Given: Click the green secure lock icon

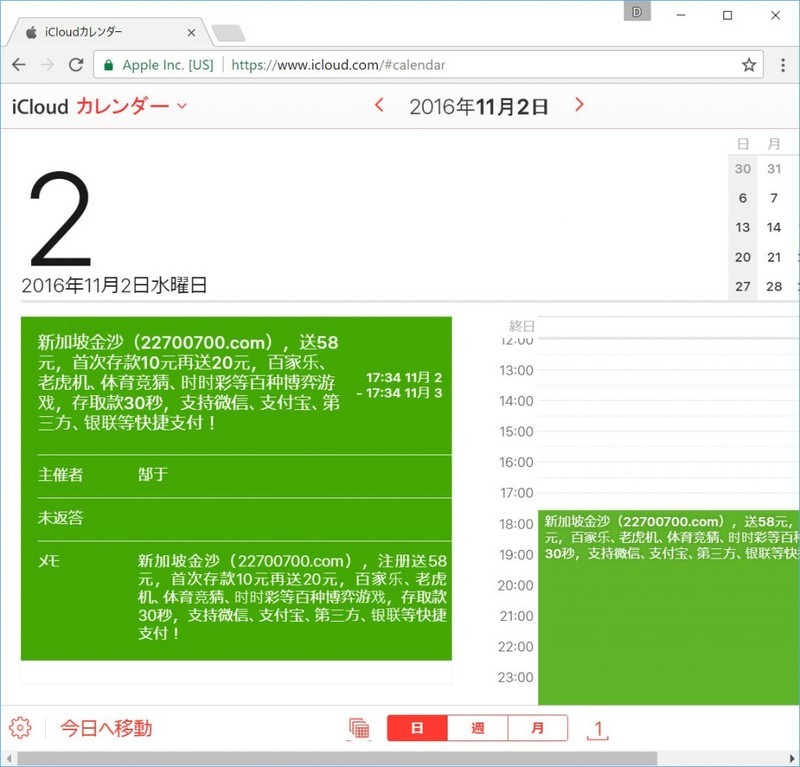Looking at the screenshot, I should pos(108,65).
